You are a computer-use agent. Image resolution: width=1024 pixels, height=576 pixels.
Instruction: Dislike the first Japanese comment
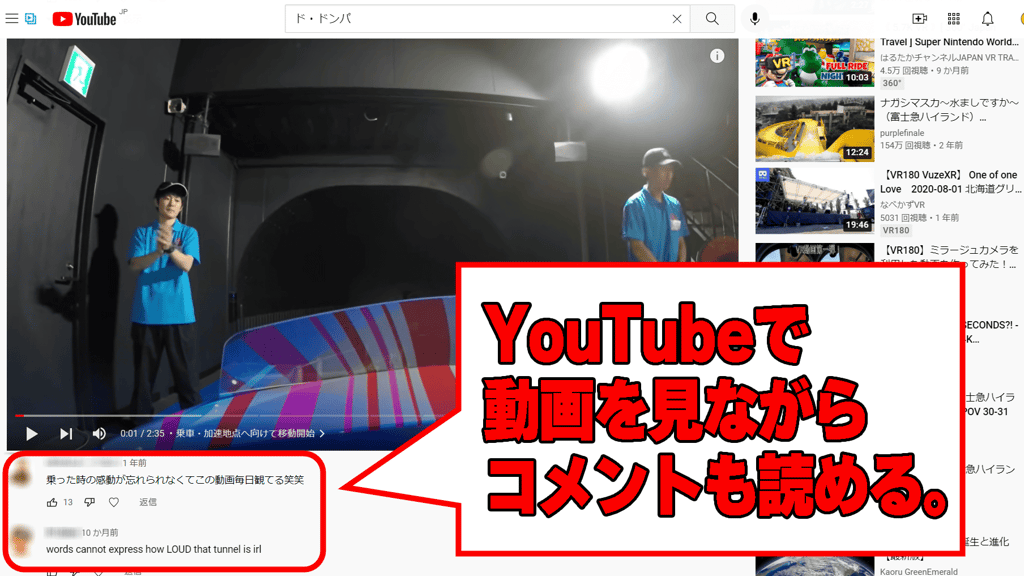click(89, 502)
